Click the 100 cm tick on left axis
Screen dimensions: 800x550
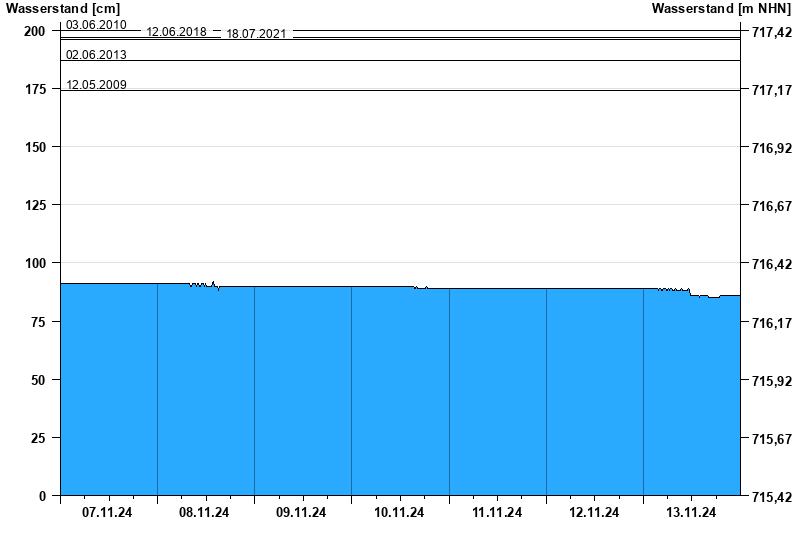[x=35, y=263]
